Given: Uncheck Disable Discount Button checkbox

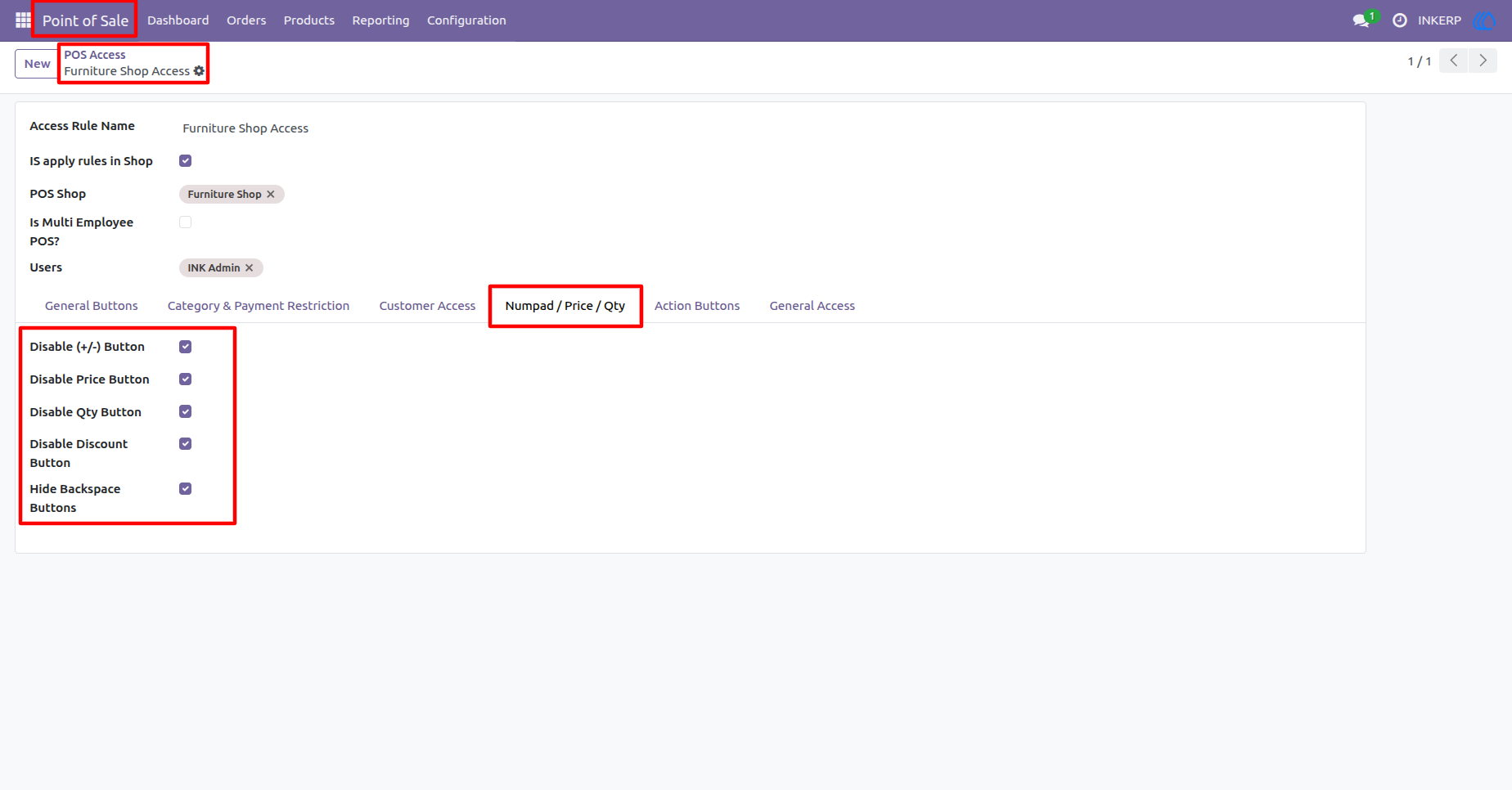Looking at the screenshot, I should pyautogui.click(x=186, y=444).
